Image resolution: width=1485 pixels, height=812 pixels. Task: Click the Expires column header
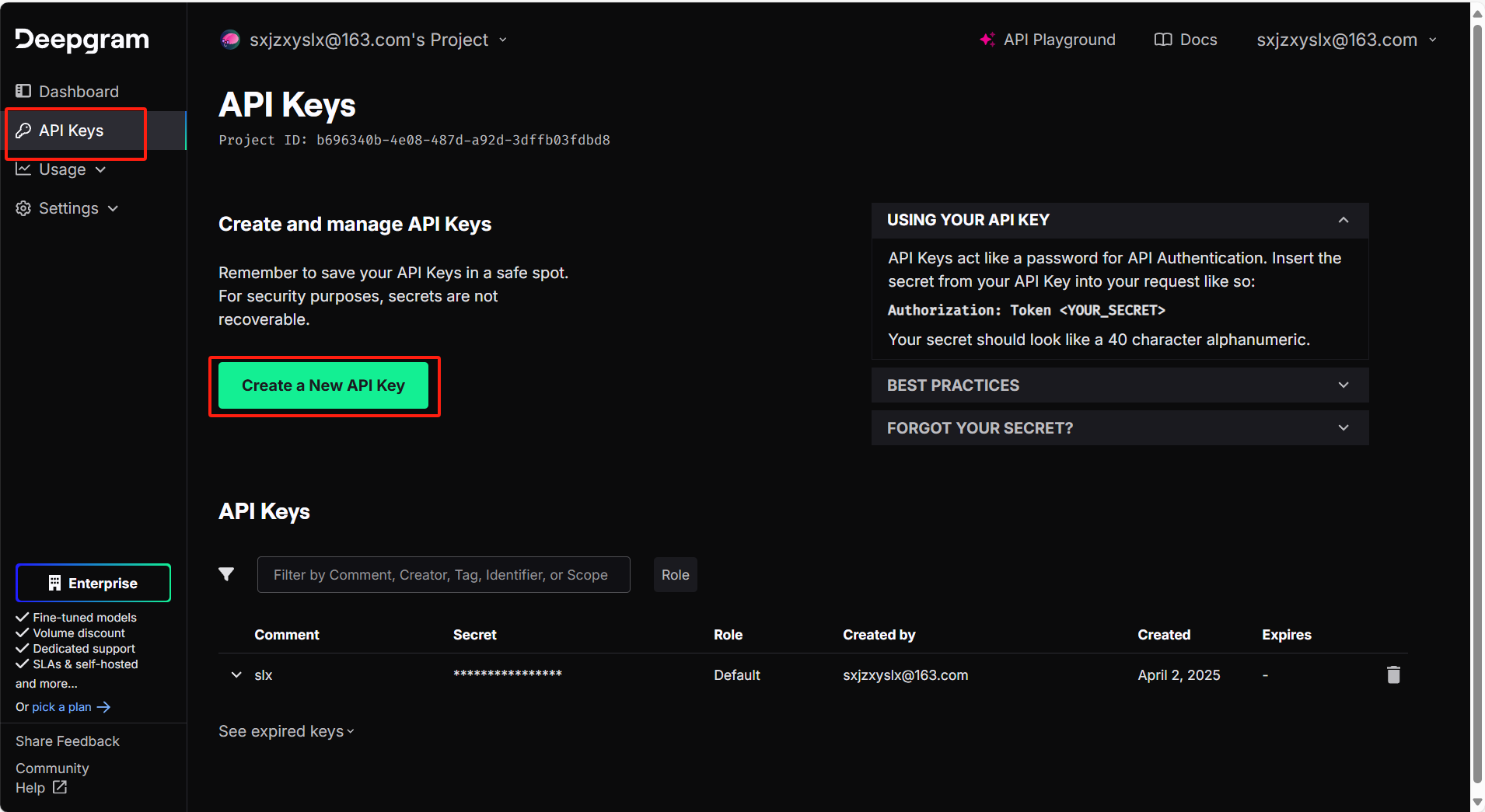[1287, 635]
